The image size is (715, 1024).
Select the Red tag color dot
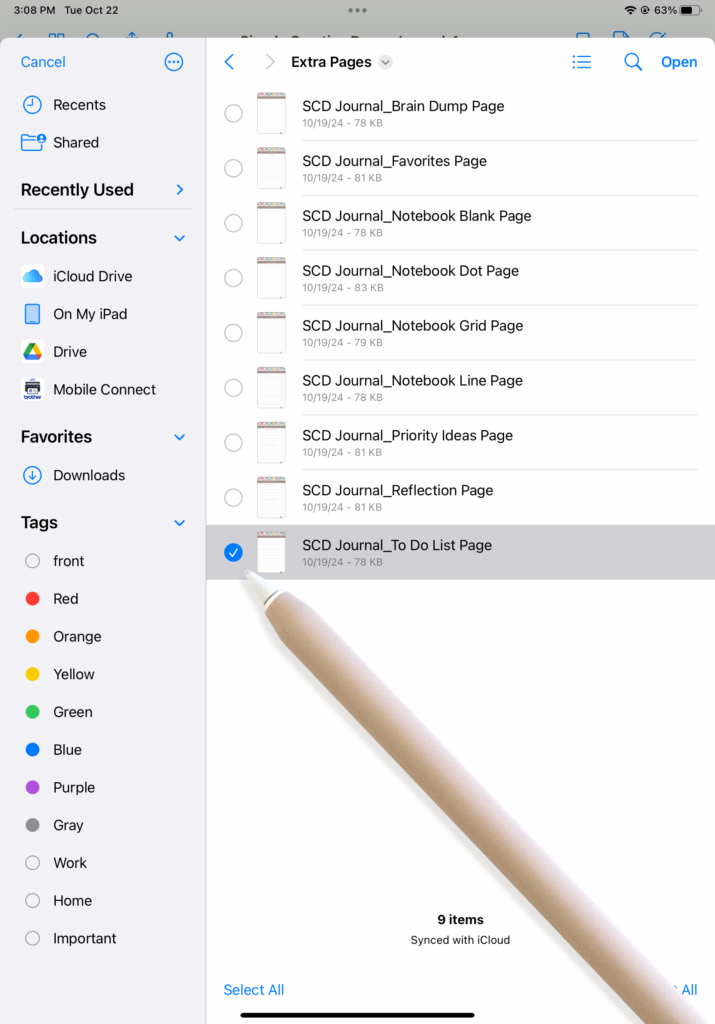[x=33, y=599]
